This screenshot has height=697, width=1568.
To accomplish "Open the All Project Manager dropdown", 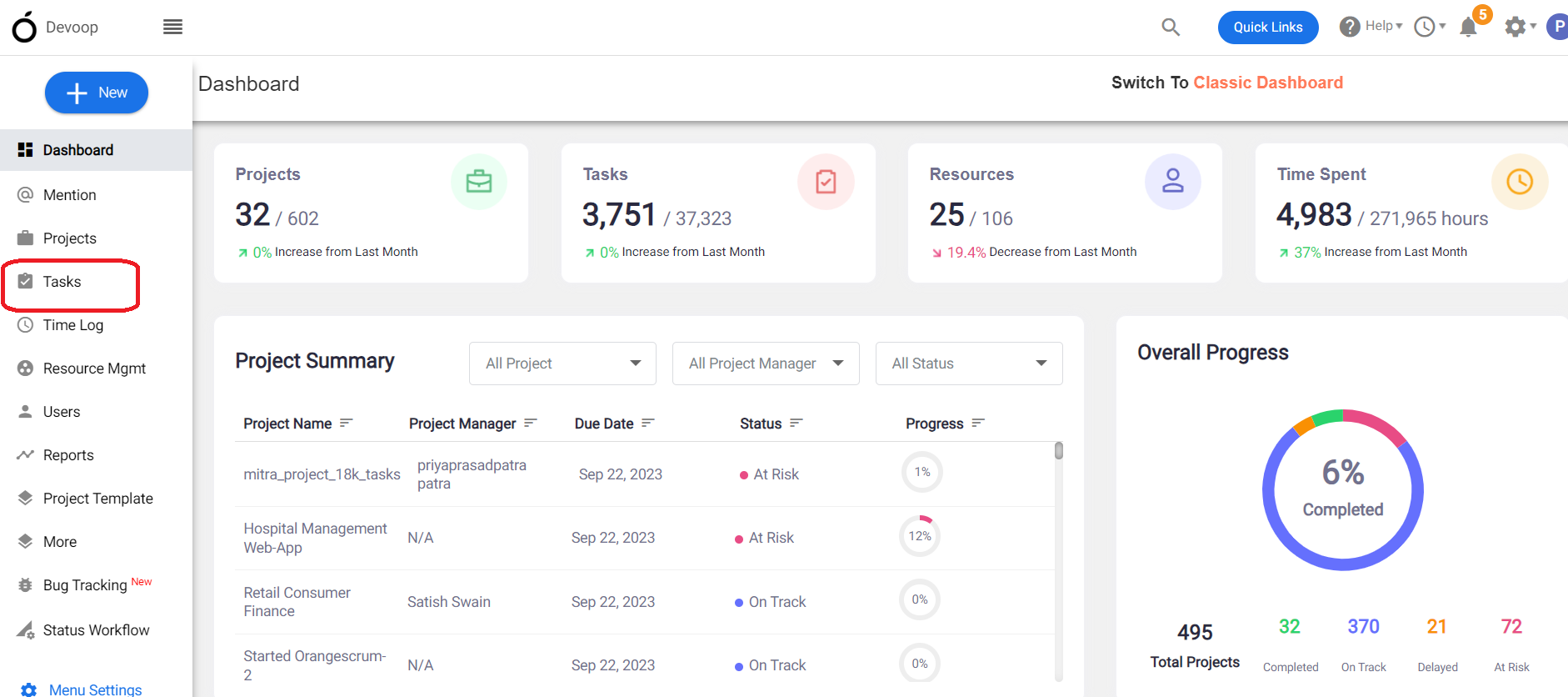I will pyautogui.click(x=766, y=364).
